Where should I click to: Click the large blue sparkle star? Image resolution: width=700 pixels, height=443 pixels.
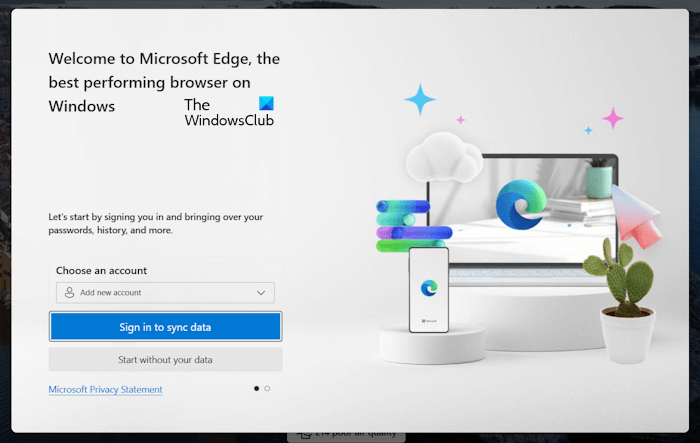click(420, 99)
